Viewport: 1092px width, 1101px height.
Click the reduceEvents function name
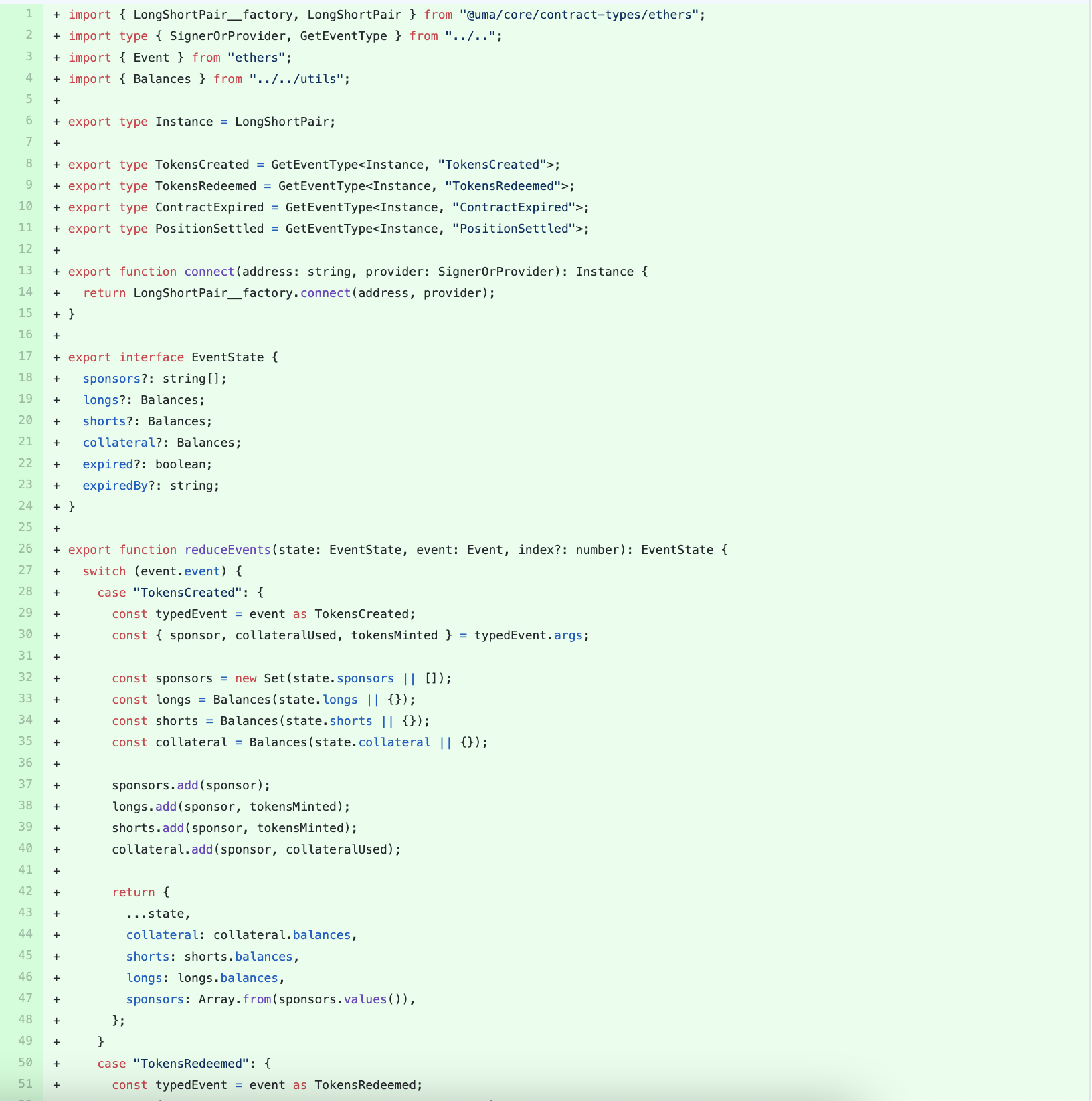tap(227, 550)
